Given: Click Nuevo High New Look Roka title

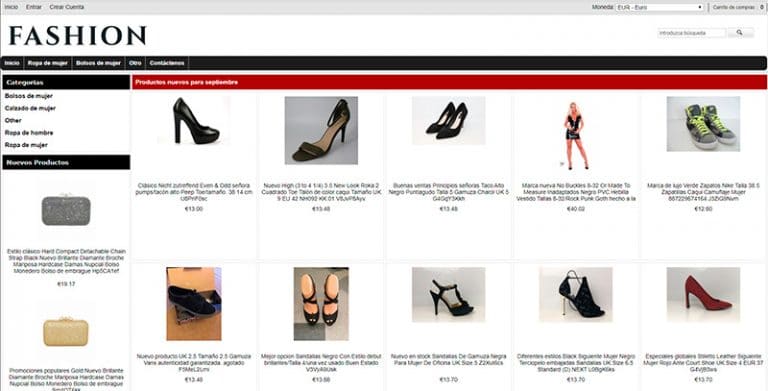Looking at the screenshot, I should tap(321, 192).
